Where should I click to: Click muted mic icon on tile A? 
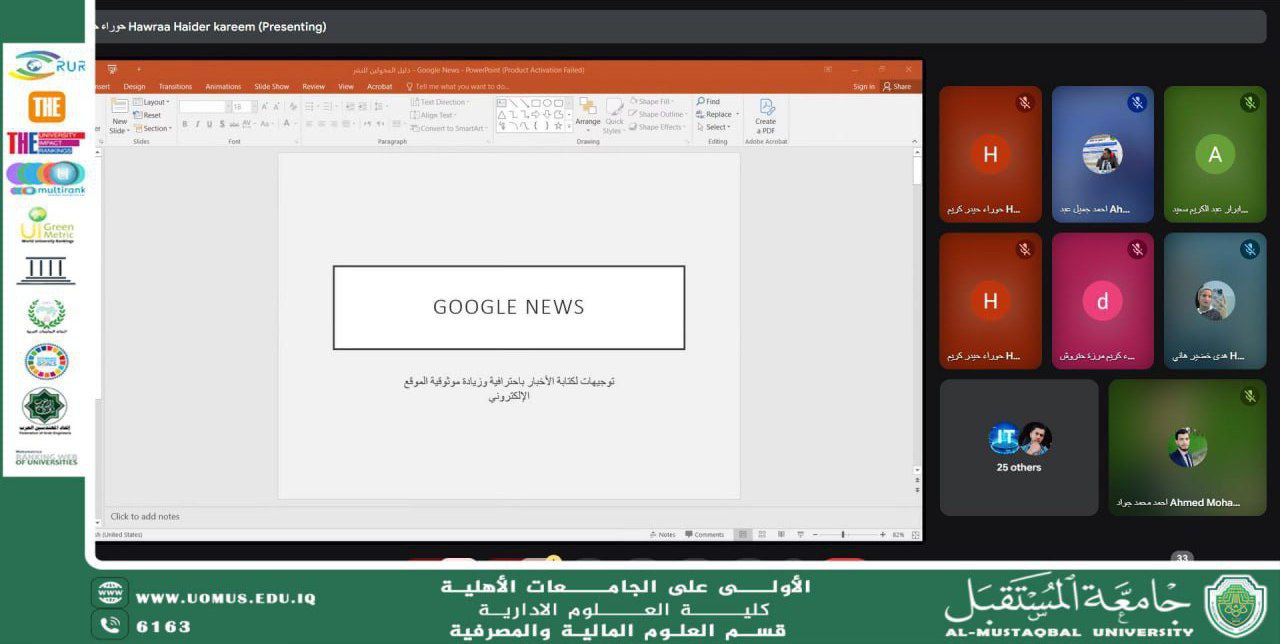click(1249, 103)
